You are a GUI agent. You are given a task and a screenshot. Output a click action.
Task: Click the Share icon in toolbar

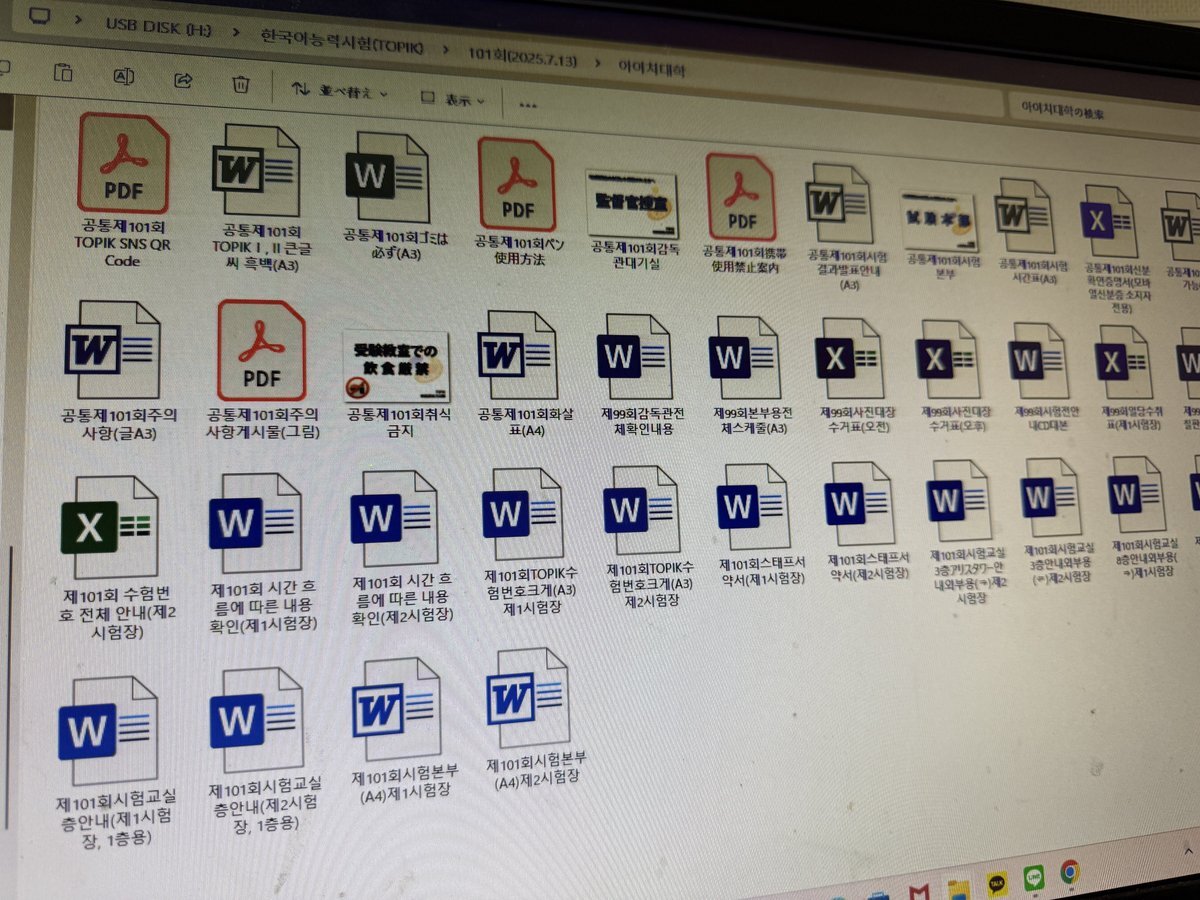click(183, 80)
